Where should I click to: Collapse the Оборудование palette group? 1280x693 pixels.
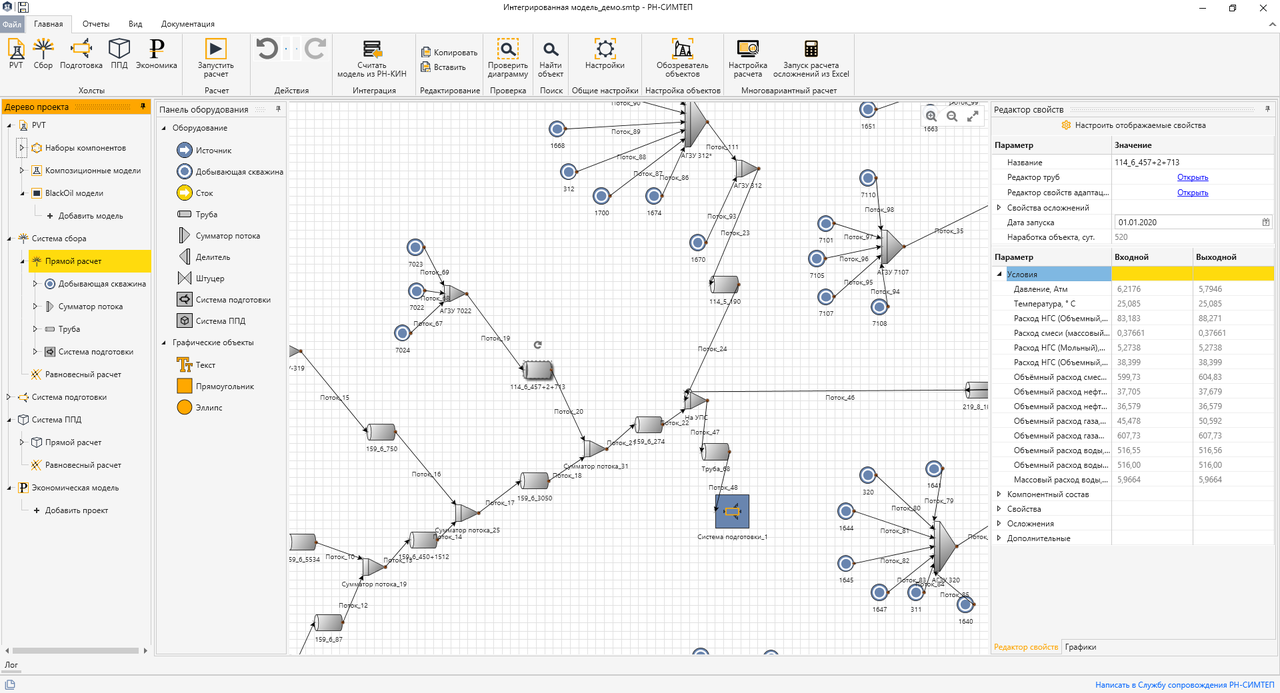point(163,128)
